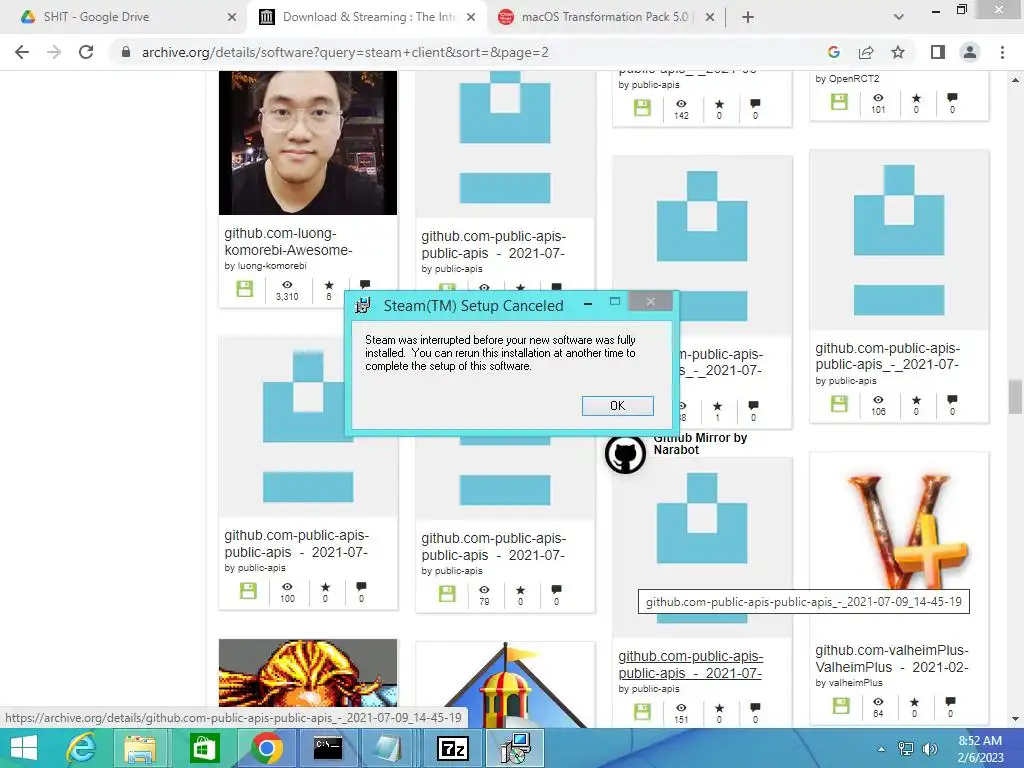Open 7-Zip from taskbar

coord(453,748)
